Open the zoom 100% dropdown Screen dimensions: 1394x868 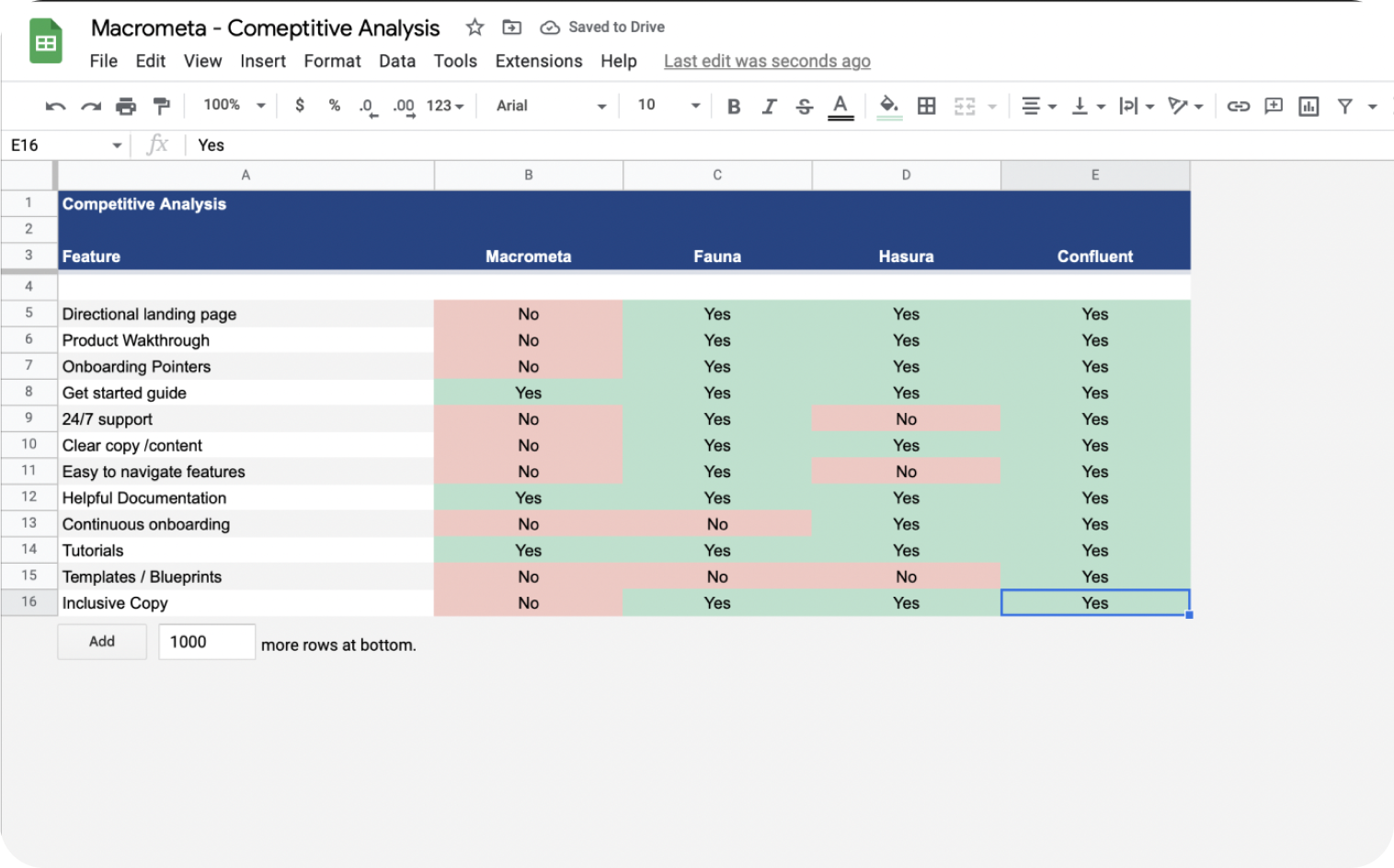click(234, 105)
